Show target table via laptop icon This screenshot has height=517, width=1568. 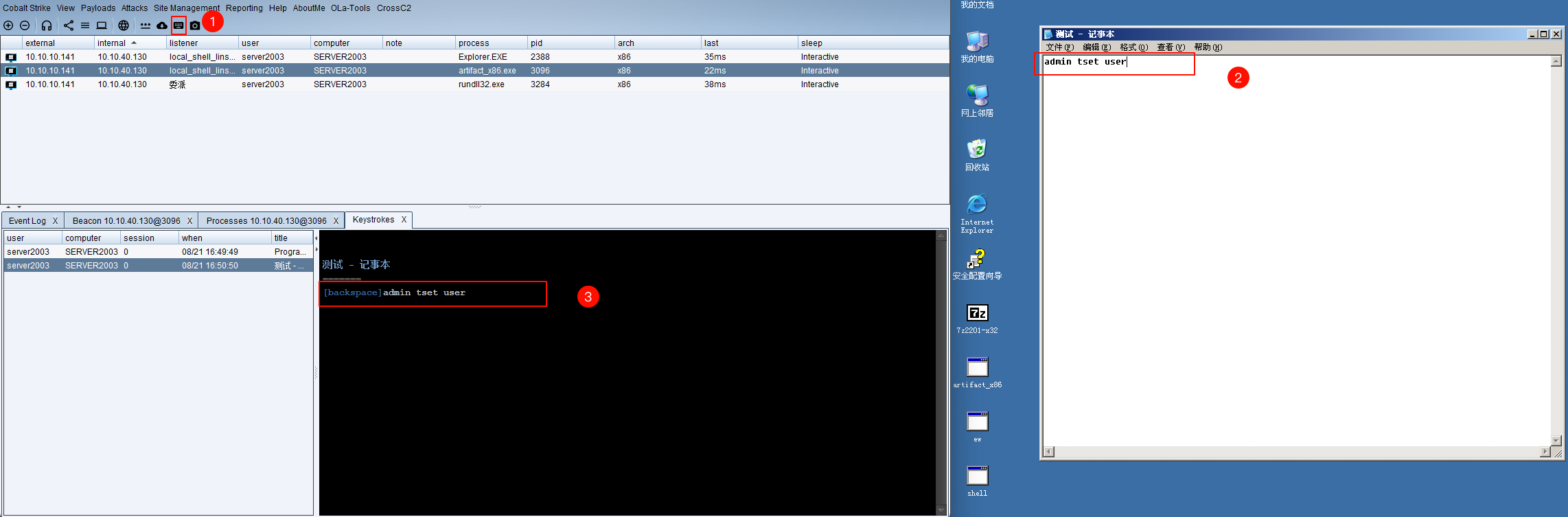[x=102, y=25]
